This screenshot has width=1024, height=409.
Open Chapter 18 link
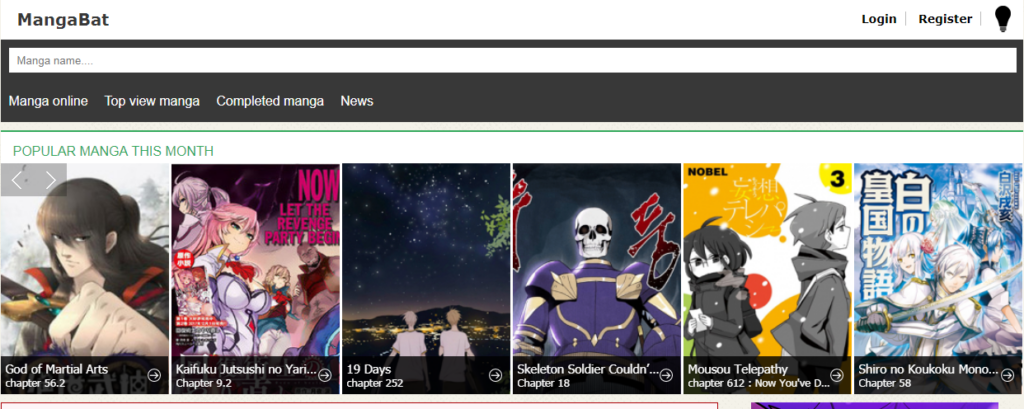(x=543, y=384)
